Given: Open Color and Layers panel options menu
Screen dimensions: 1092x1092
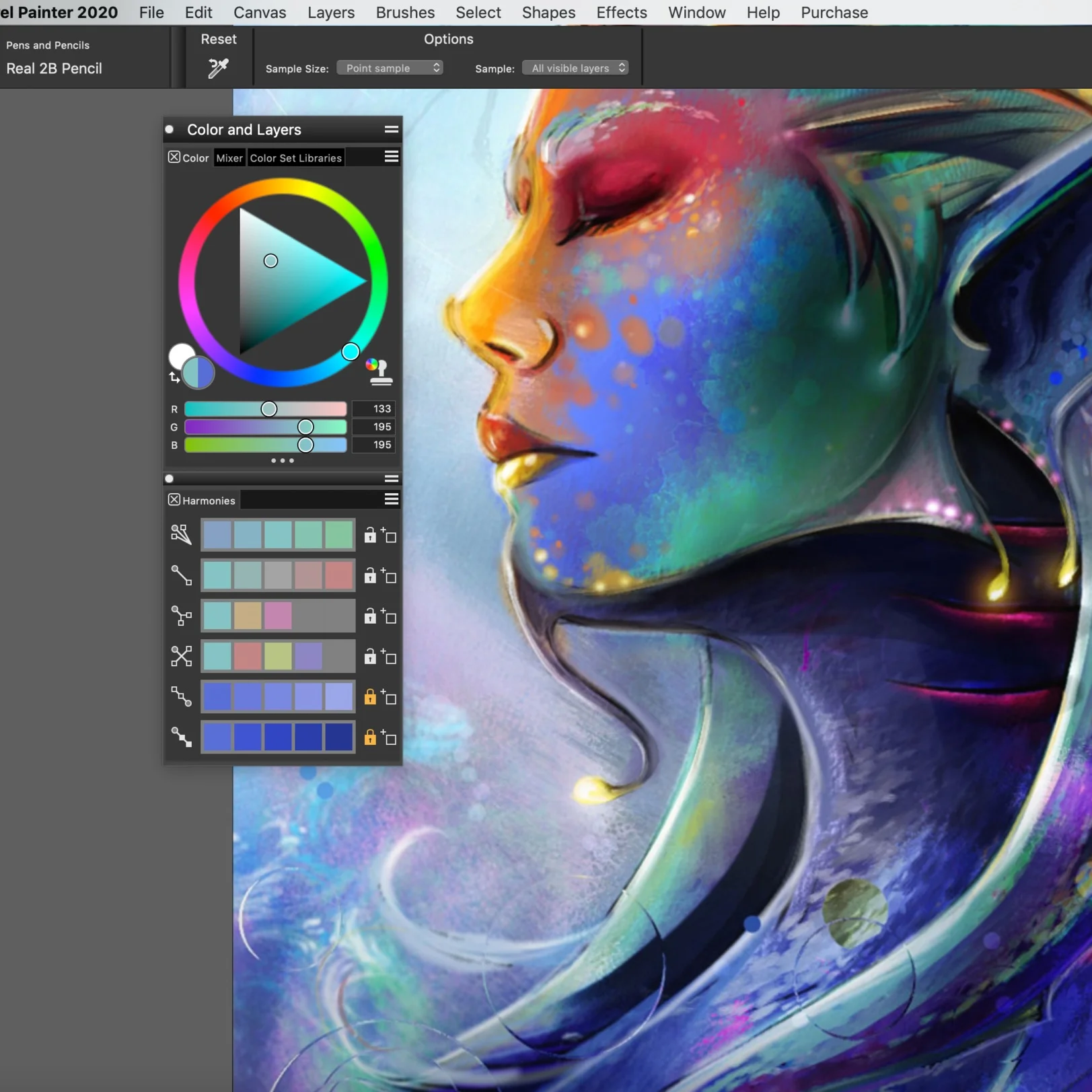Looking at the screenshot, I should [x=392, y=129].
